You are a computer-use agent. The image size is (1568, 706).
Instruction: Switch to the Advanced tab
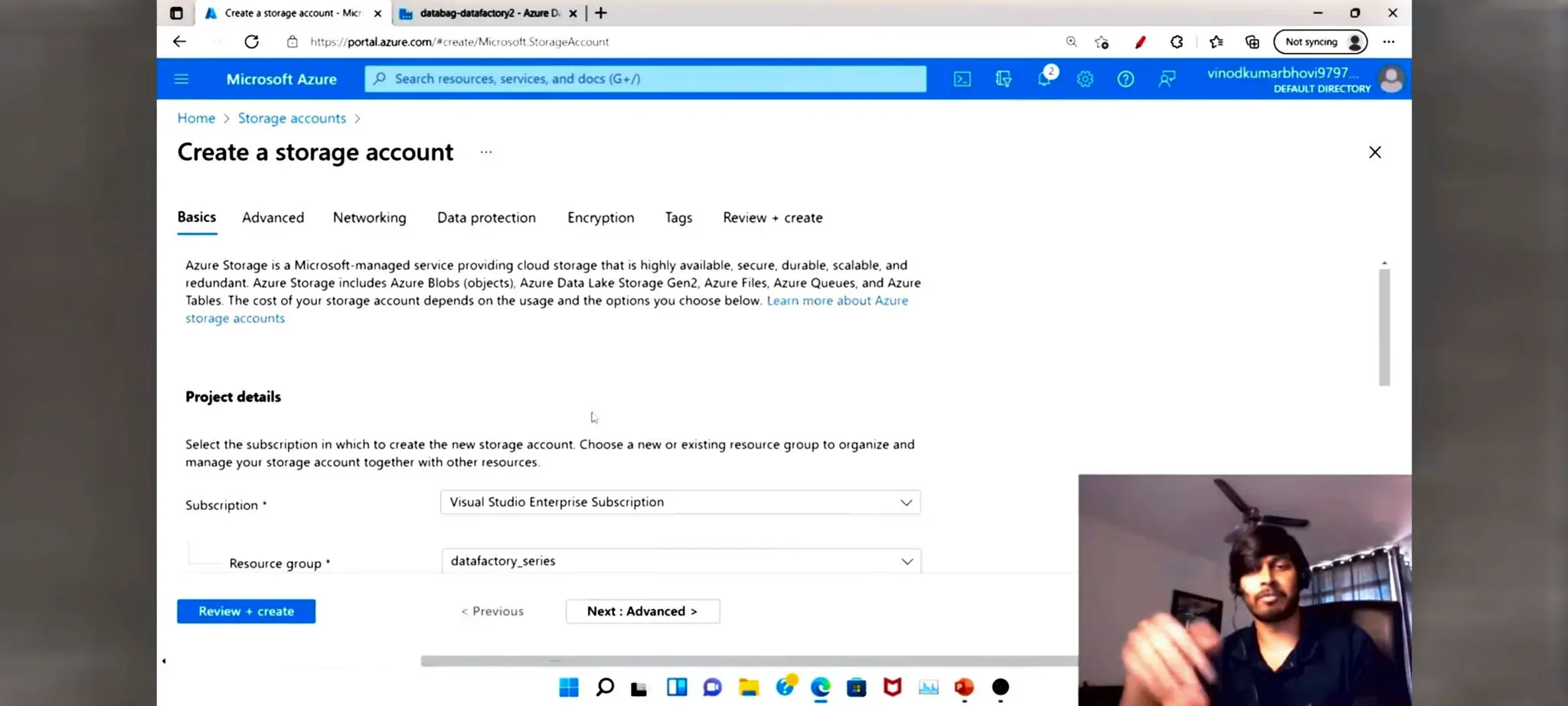[x=273, y=217]
